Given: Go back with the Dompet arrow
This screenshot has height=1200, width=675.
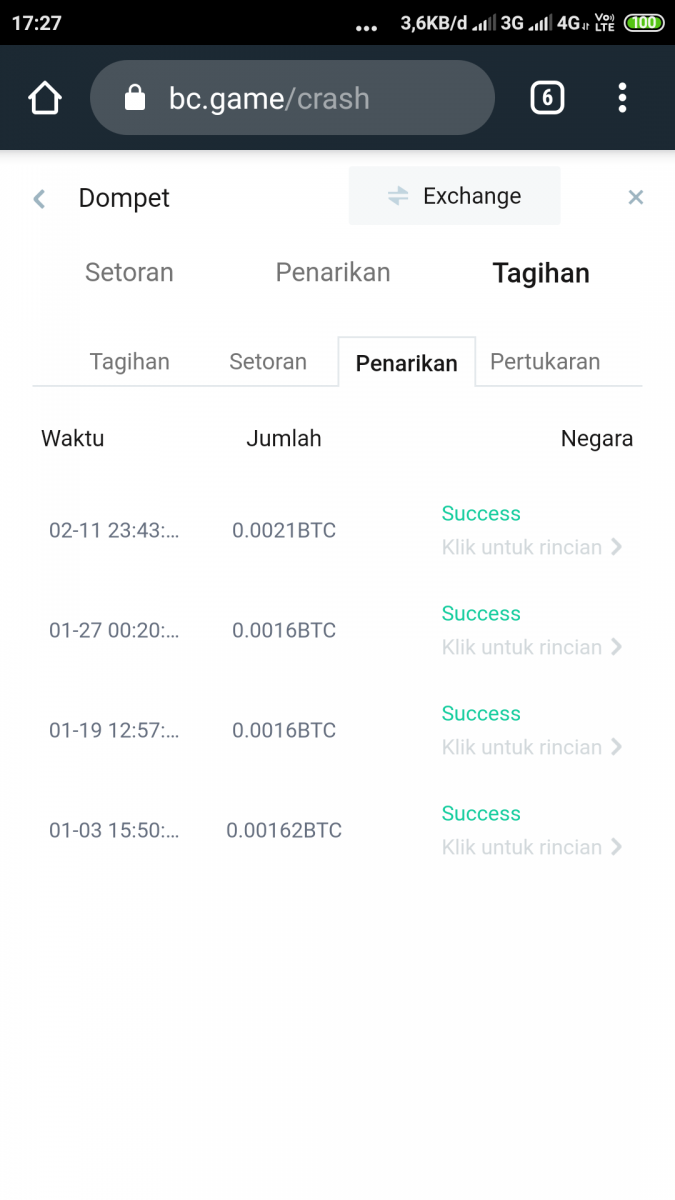Looking at the screenshot, I should [39, 198].
